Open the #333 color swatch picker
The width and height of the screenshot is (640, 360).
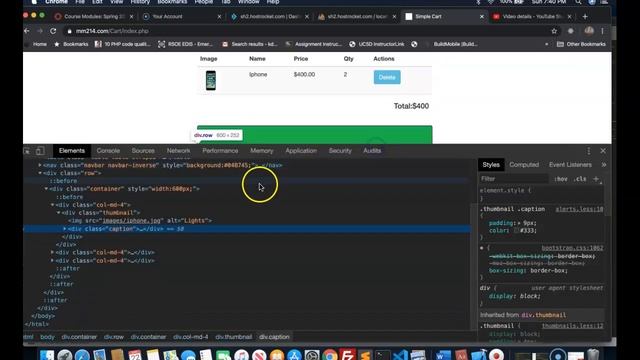pyautogui.click(x=516, y=231)
